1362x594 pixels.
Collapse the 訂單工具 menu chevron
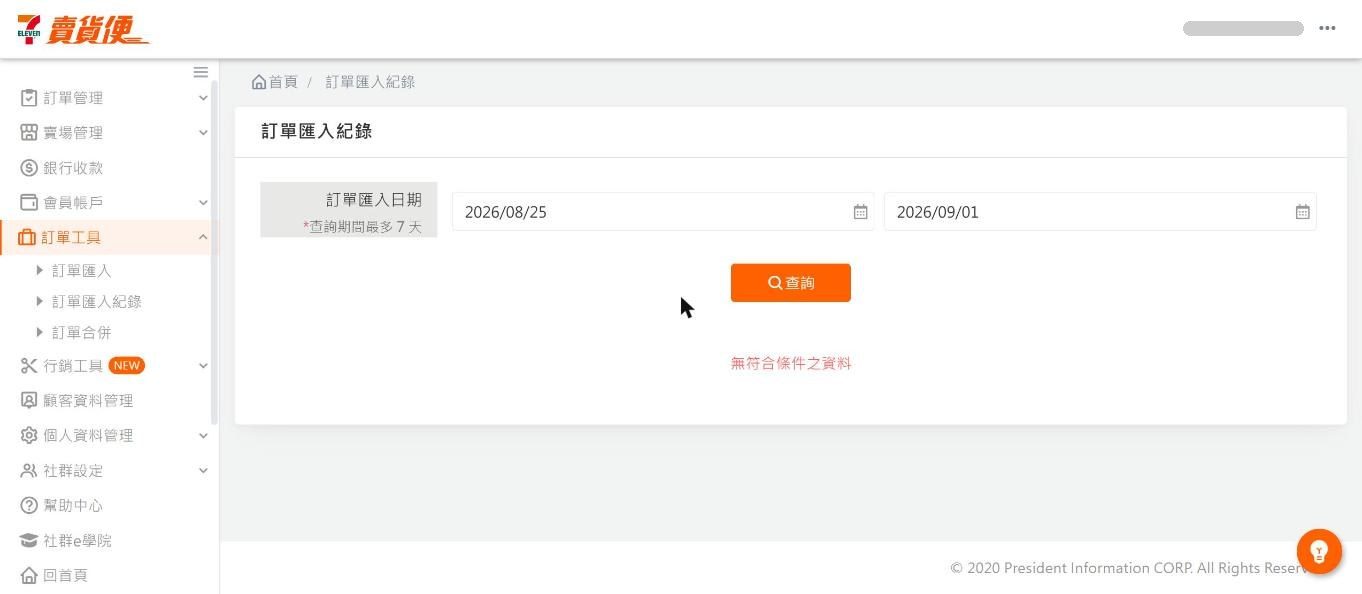click(x=203, y=237)
